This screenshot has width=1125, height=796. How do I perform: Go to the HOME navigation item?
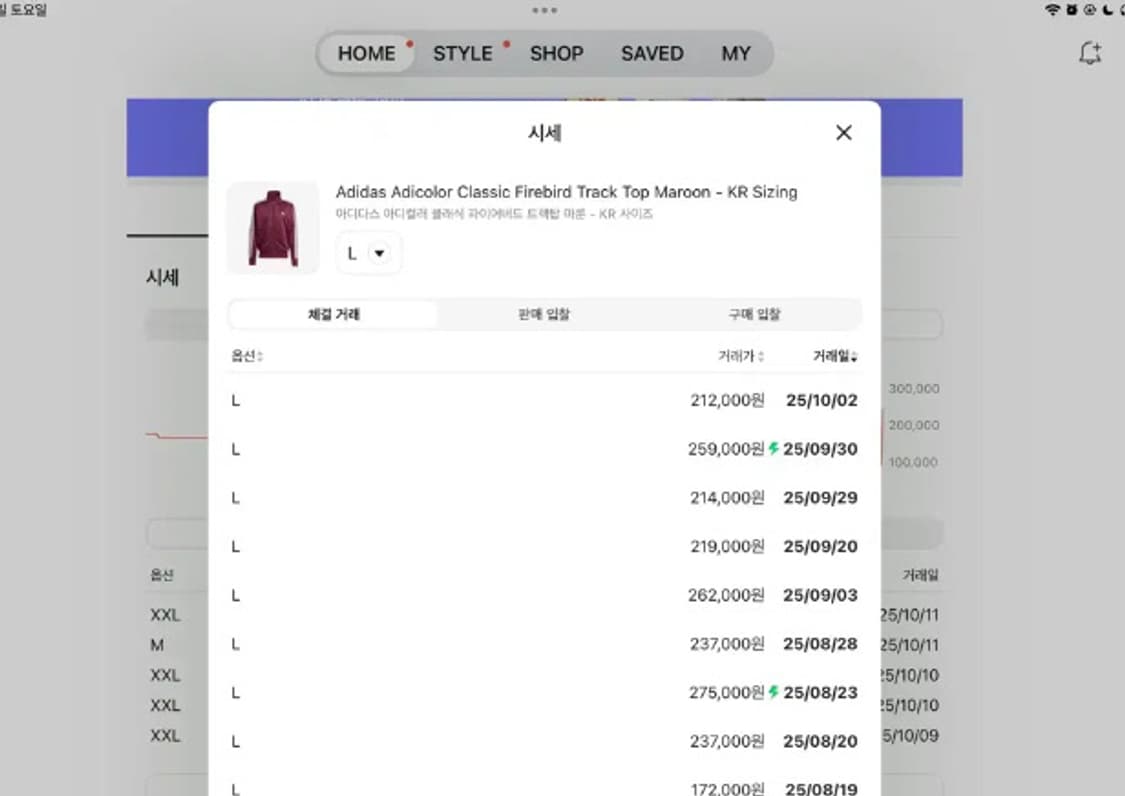coord(366,54)
